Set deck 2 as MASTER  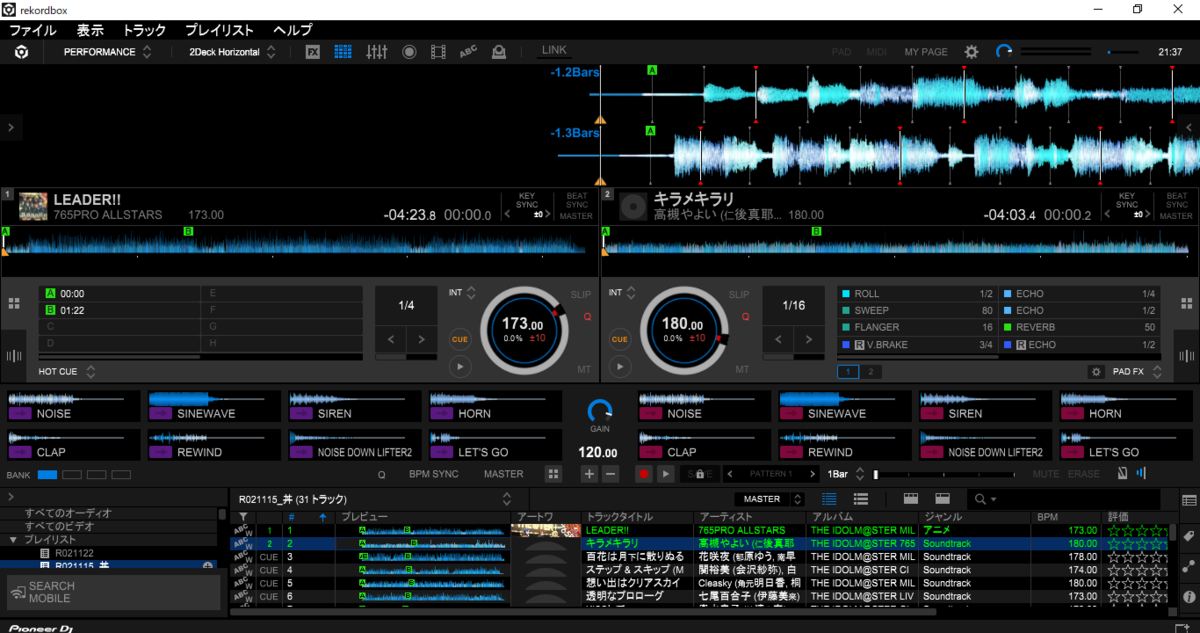point(1176,216)
